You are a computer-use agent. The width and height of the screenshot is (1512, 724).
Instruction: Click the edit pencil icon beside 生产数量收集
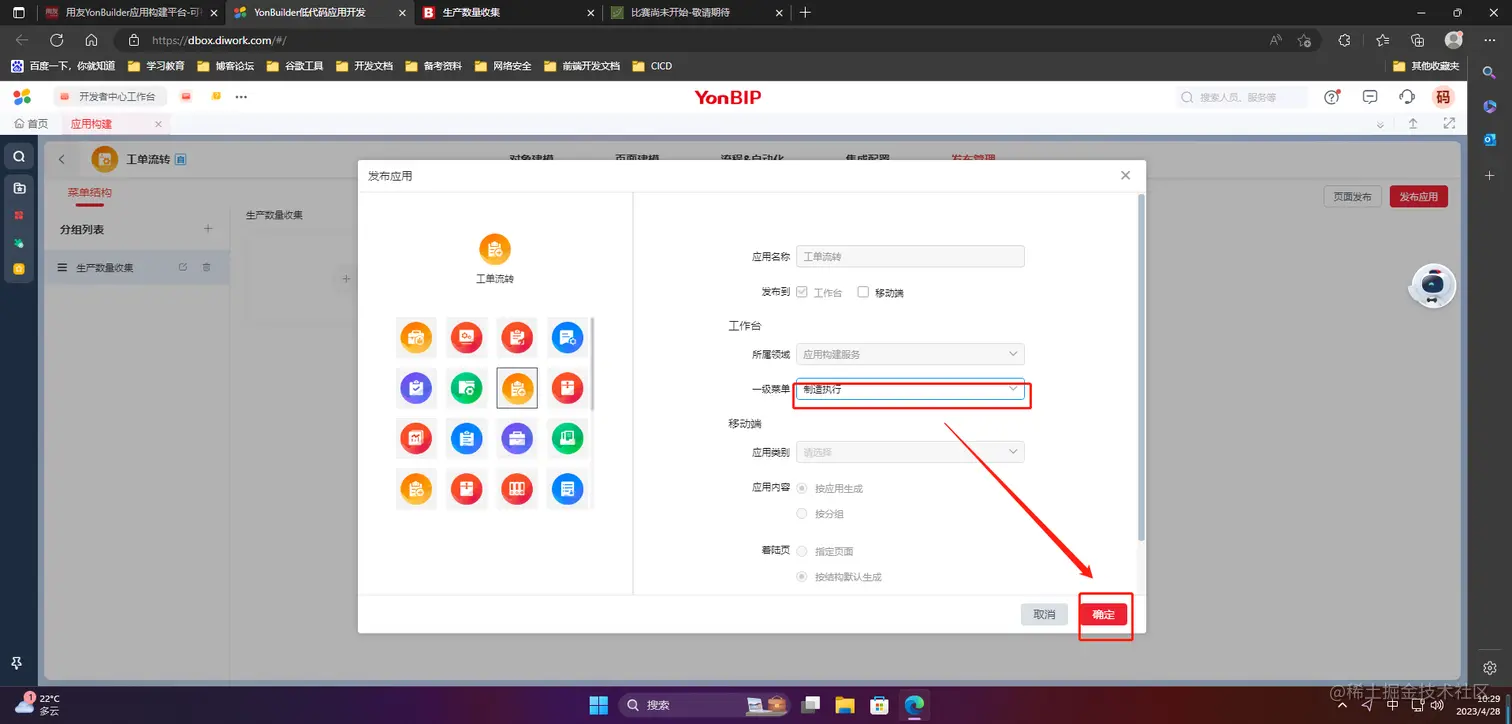tap(183, 266)
